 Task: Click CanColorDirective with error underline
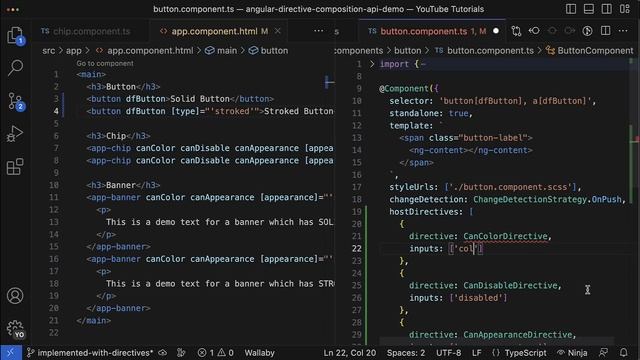coord(505,236)
